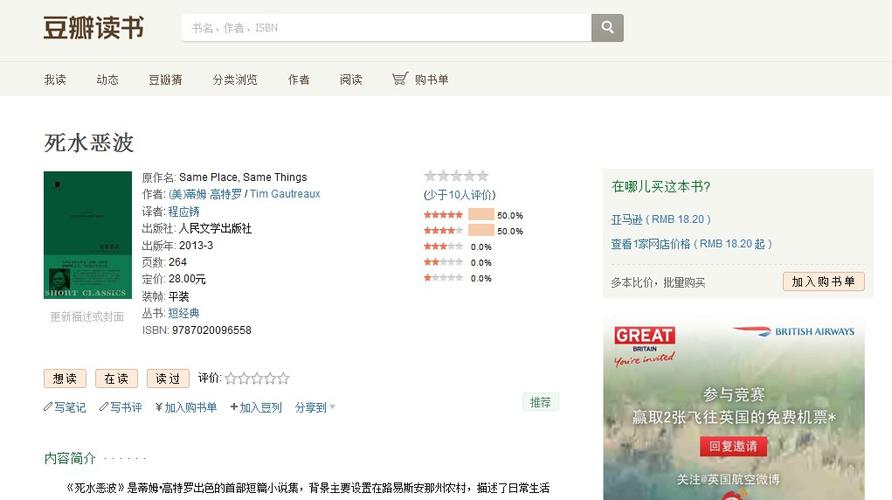Rate the book five stars
The width and height of the screenshot is (892, 500).
283,378
